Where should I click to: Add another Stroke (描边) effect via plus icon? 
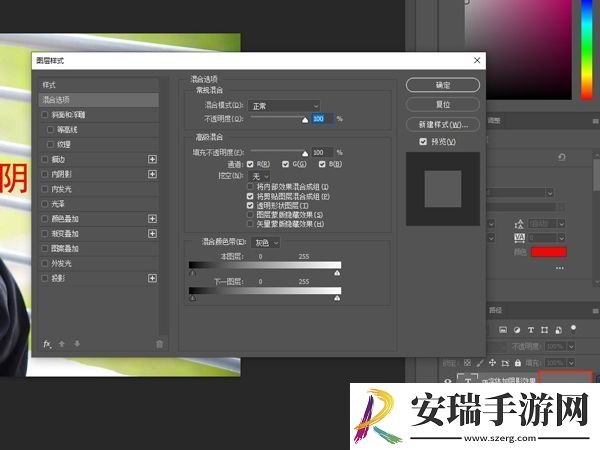click(152, 159)
